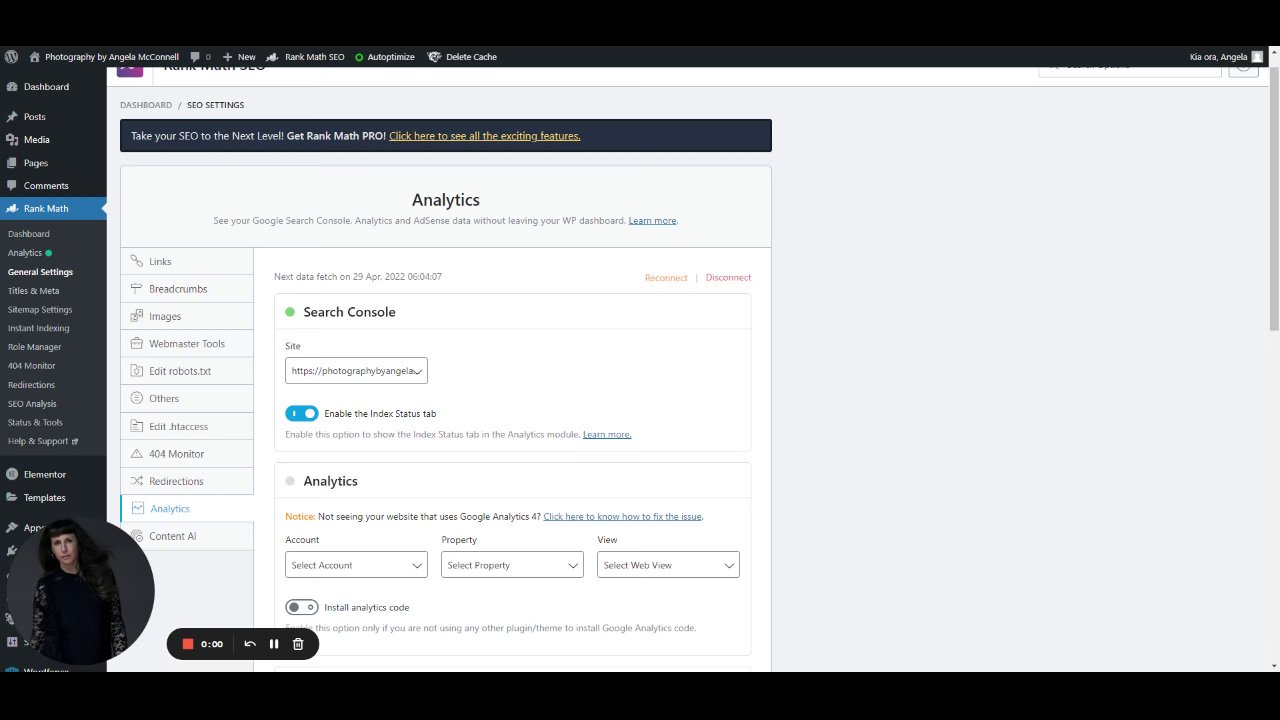This screenshot has height=720, width=1280.
Task: Stop the screen recording with red button
Action: click(187, 644)
